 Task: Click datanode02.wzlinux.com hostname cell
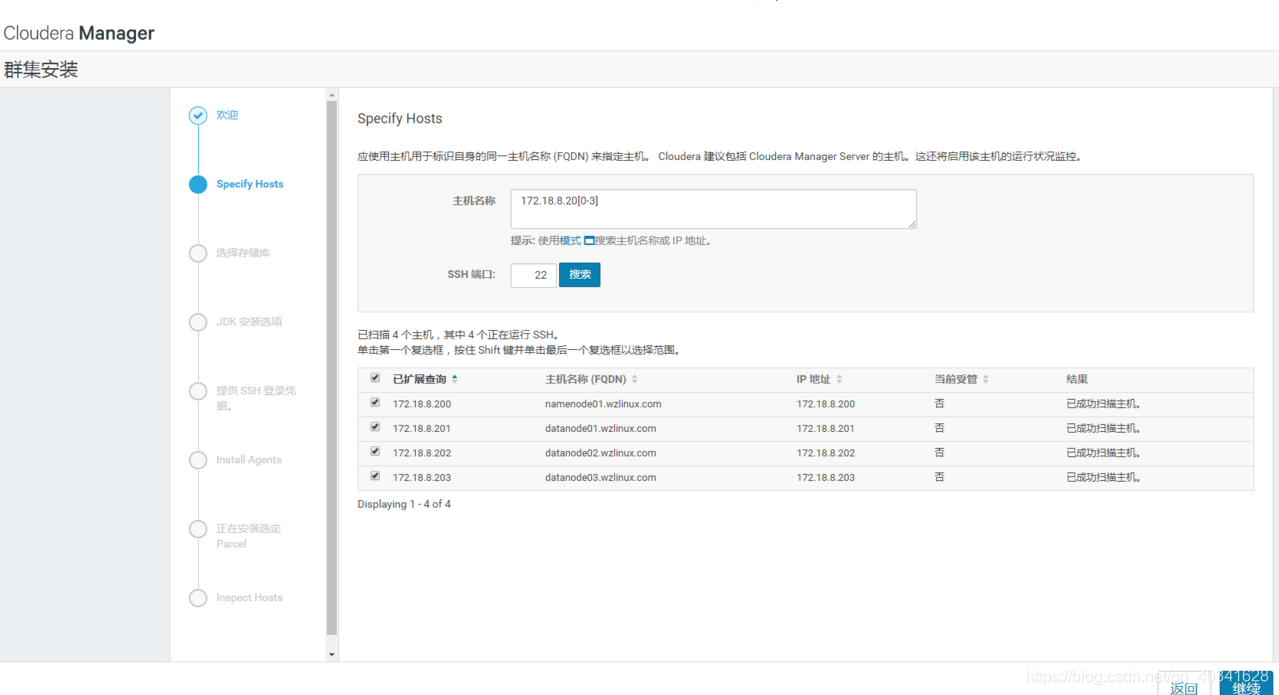(x=600, y=453)
